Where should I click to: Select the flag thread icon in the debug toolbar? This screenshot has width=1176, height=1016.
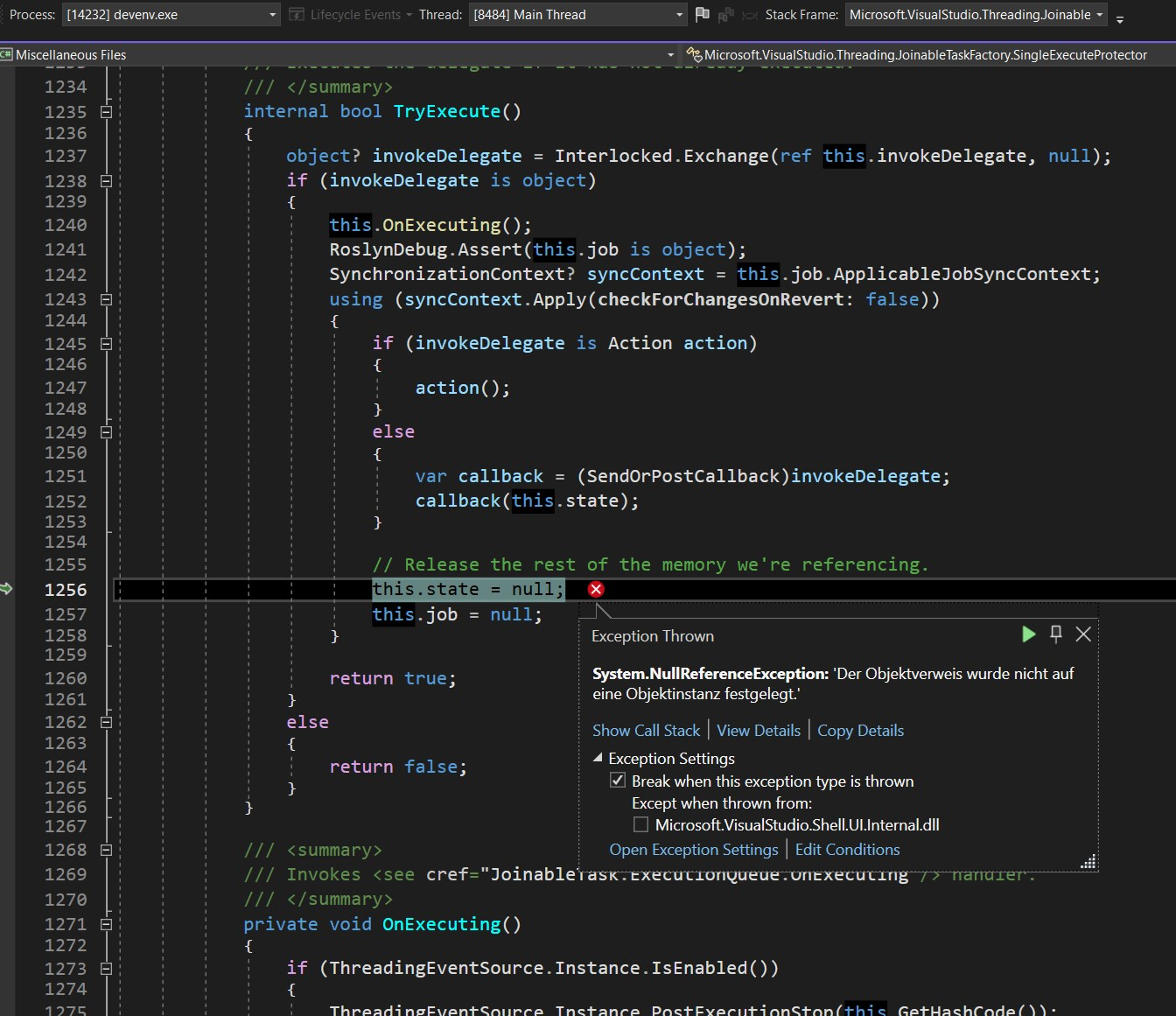(700, 14)
